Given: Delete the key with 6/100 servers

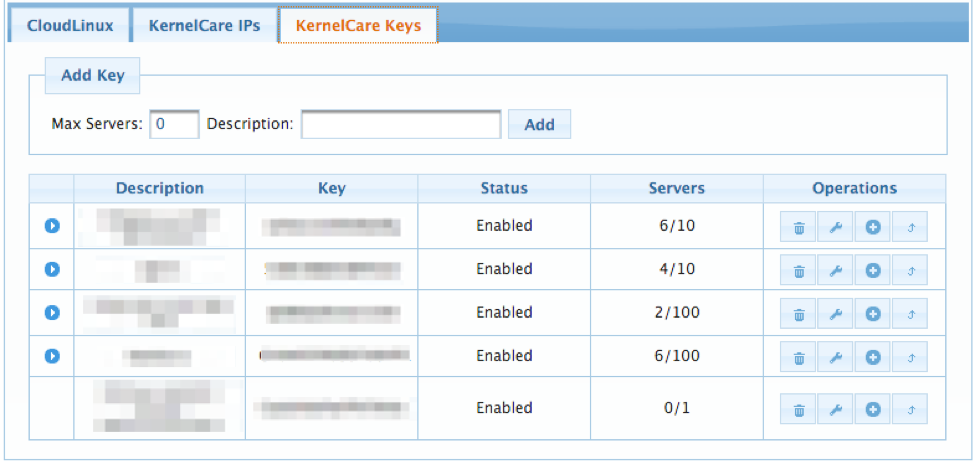Looking at the screenshot, I should pos(798,356).
